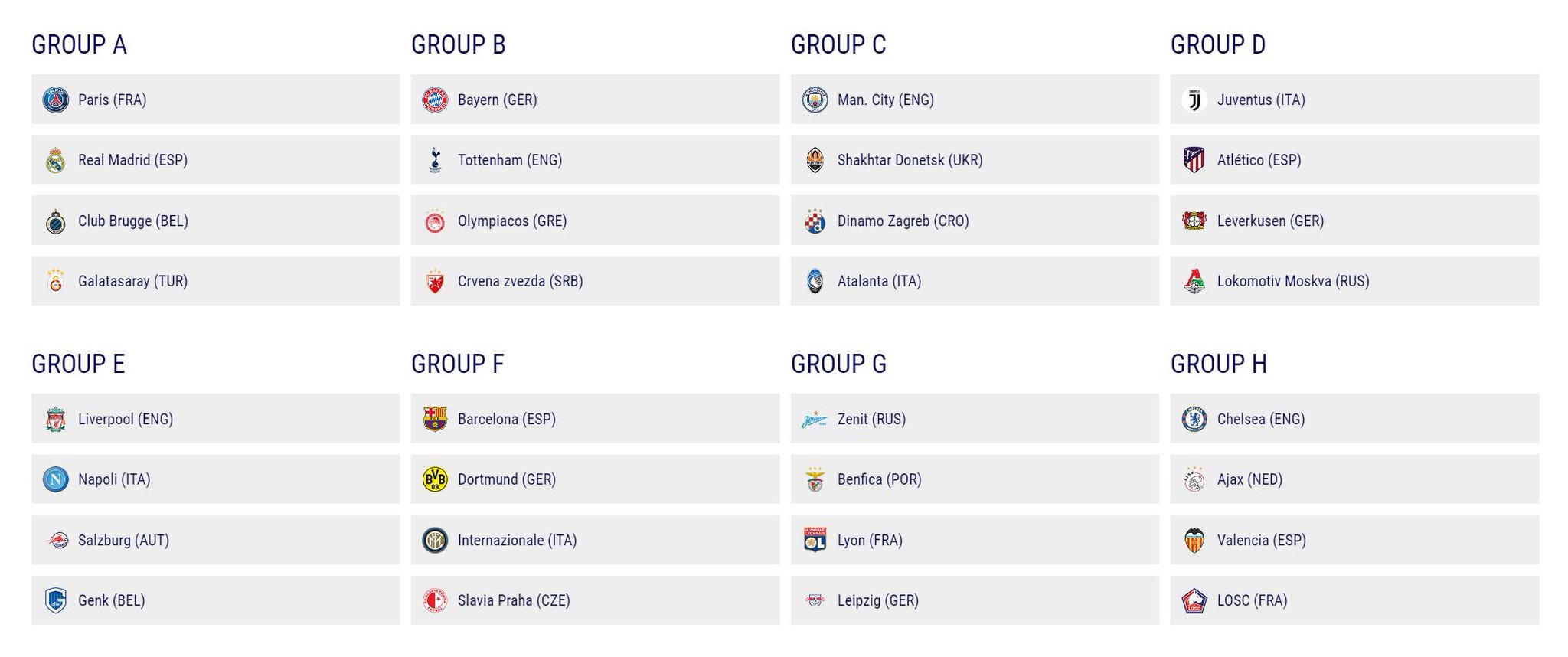
Task: Click the GROUP A heading
Action: 79,44
